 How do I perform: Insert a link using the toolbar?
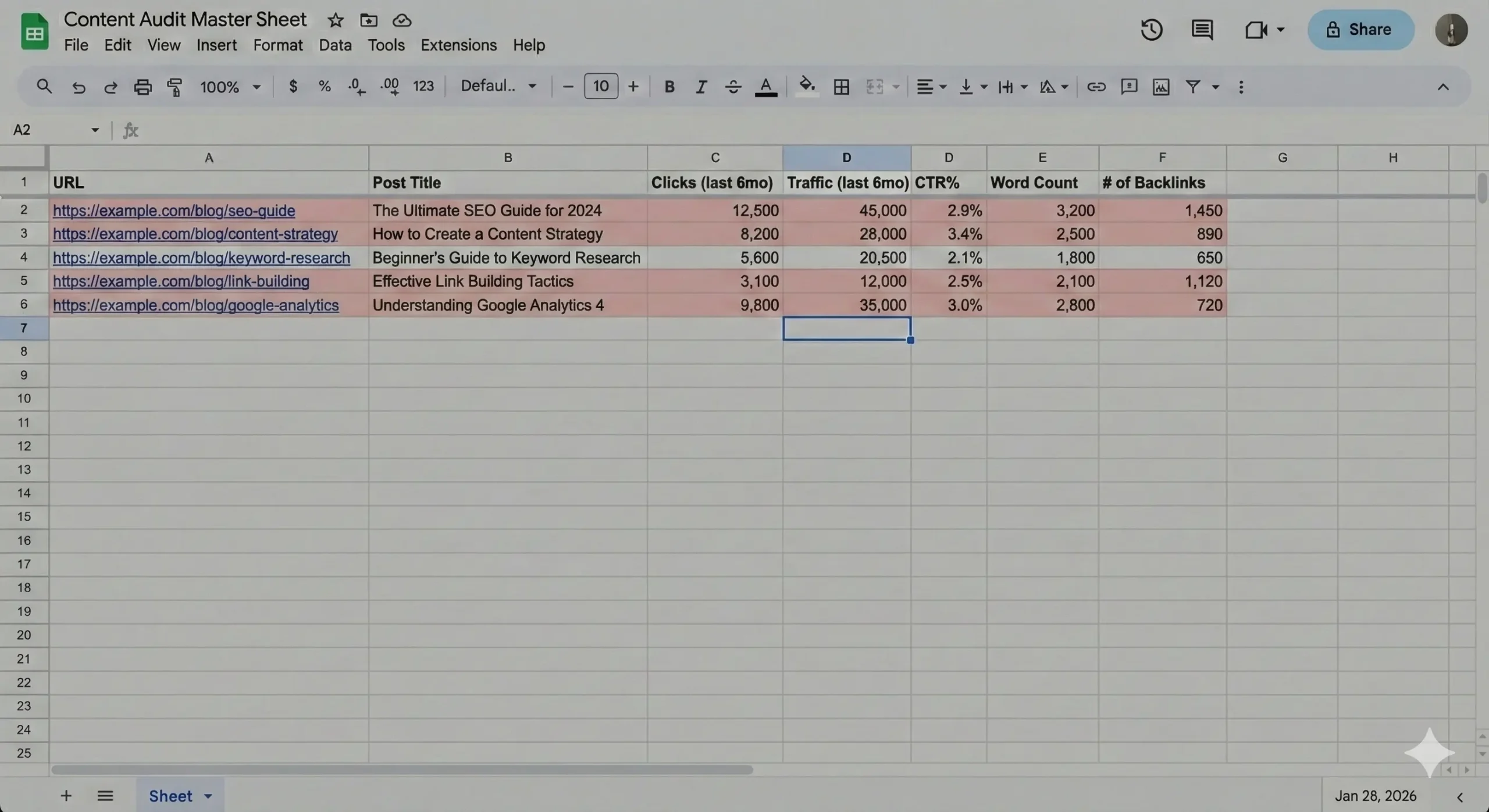1096,86
